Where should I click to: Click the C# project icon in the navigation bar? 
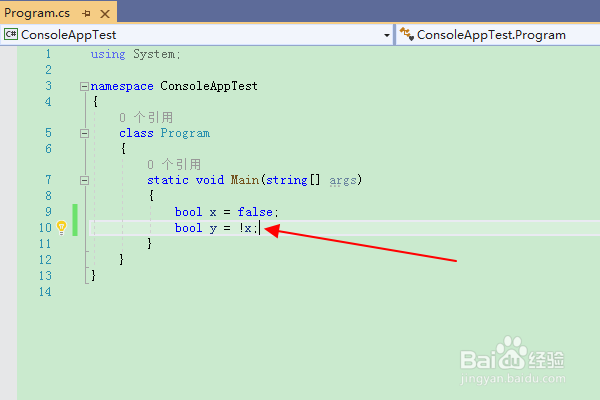coord(11,34)
